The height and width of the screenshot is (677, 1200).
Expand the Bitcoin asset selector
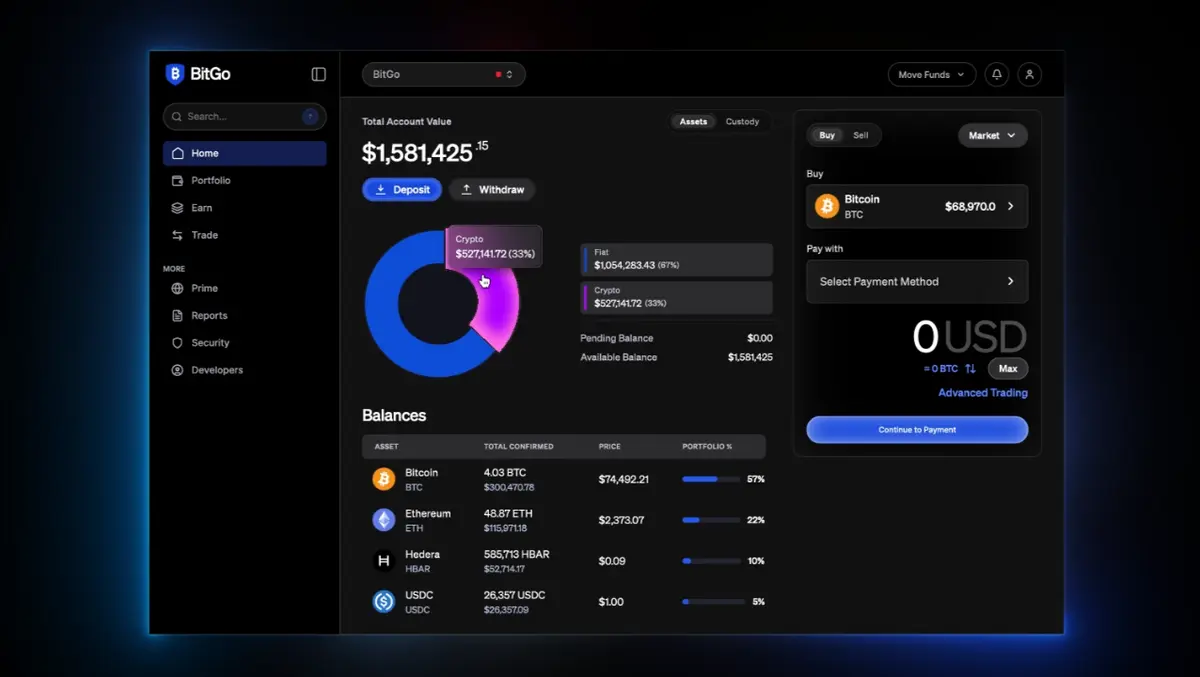click(917, 206)
